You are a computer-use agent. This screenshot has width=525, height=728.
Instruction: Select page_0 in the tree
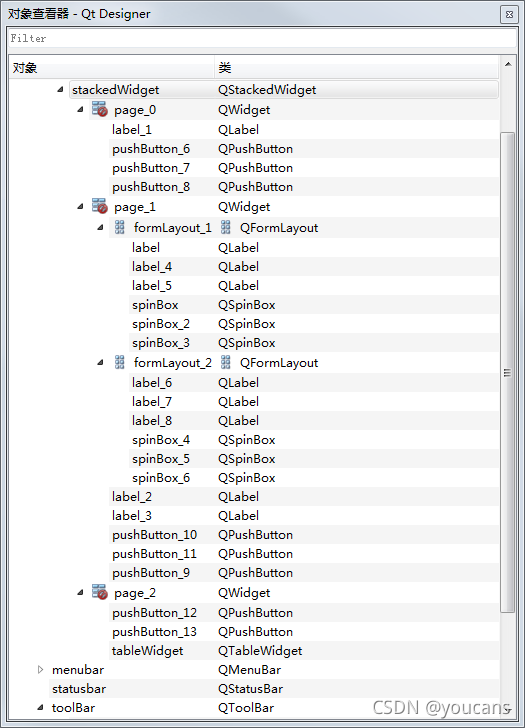pyautogui.click(x=135, y=110)
